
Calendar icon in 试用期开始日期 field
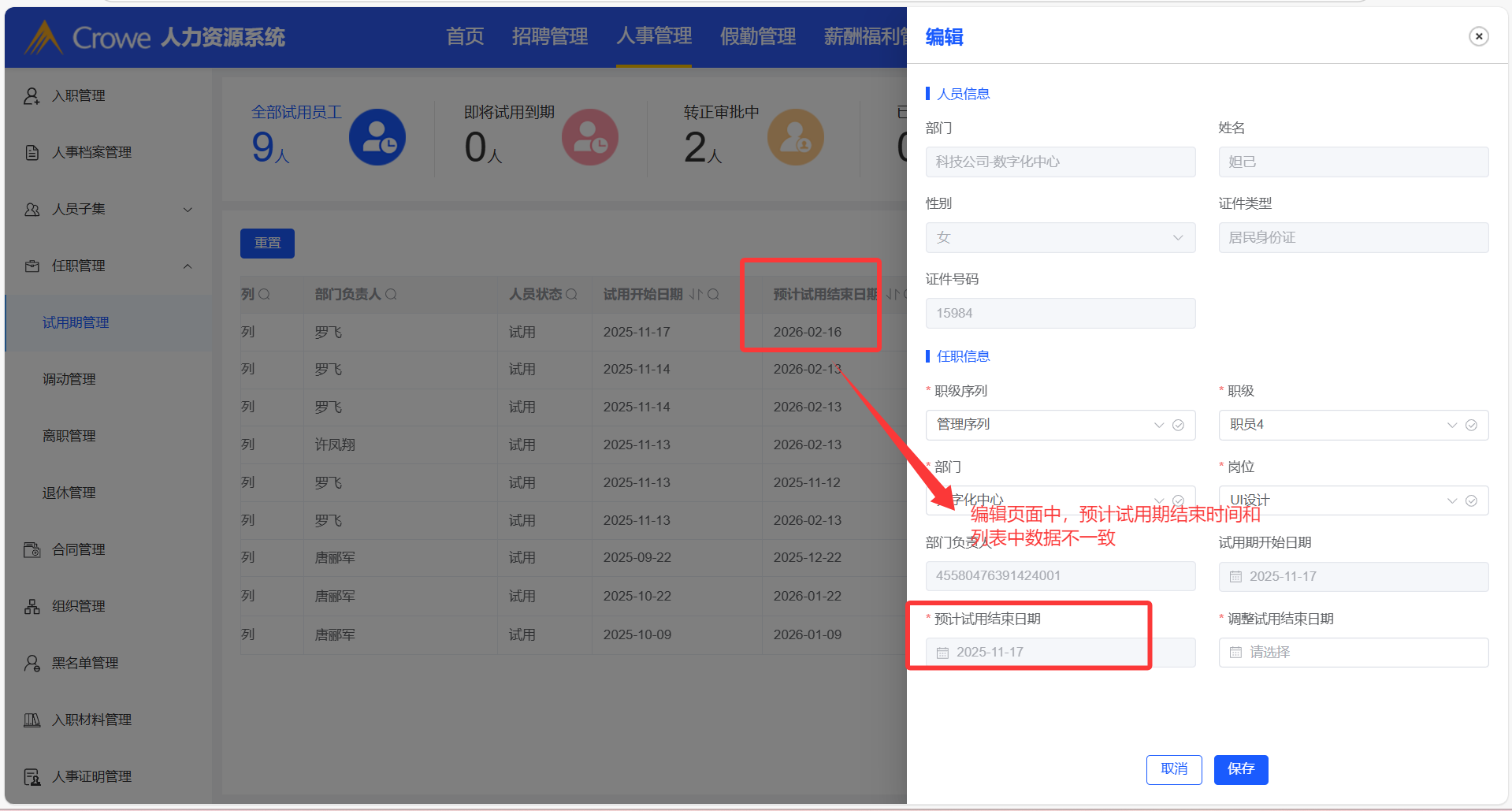click(x=1235, y=577)
